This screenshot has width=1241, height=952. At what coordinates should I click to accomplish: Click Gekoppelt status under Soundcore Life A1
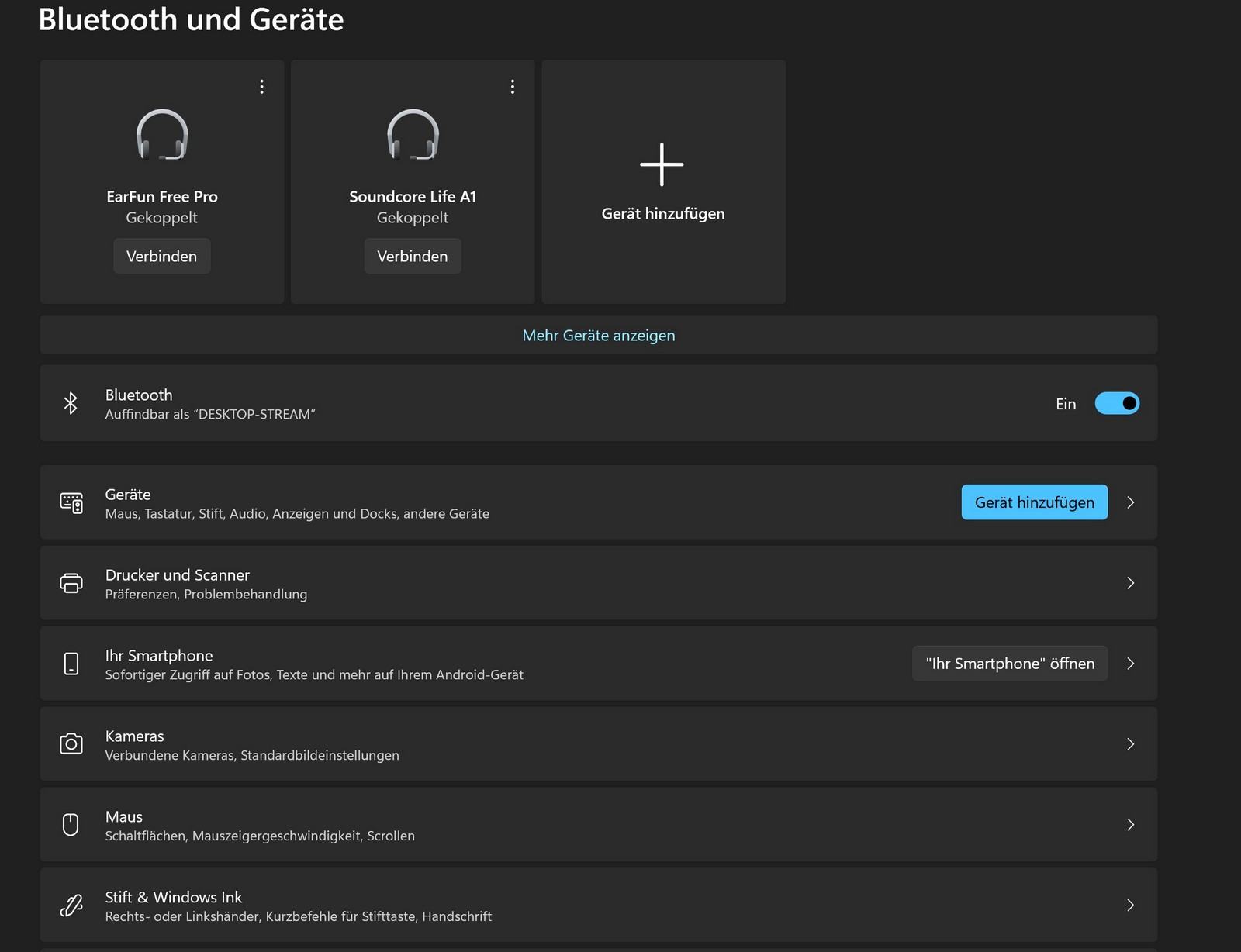point(413,218)
